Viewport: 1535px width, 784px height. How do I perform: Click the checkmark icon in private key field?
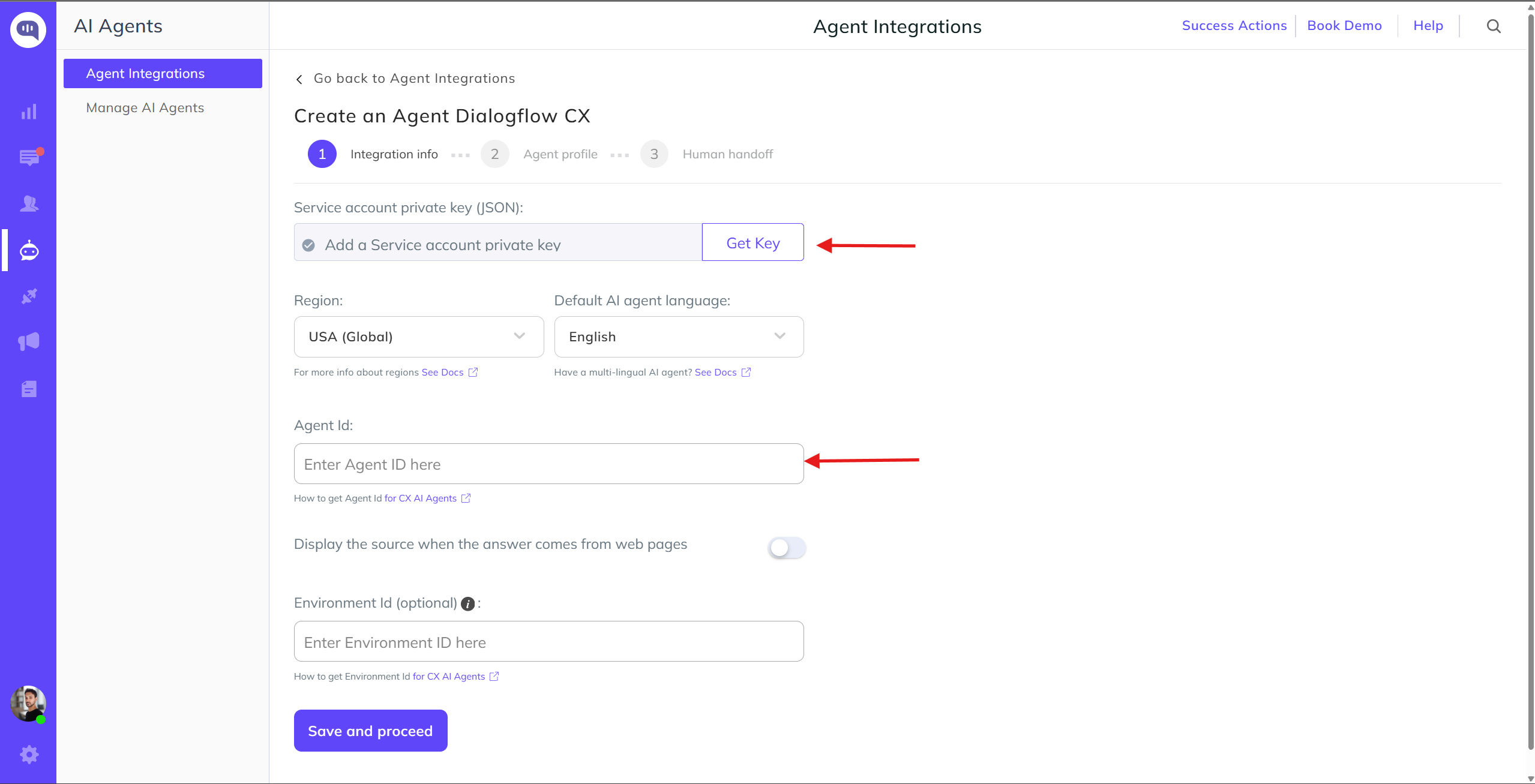click(308, 245)
